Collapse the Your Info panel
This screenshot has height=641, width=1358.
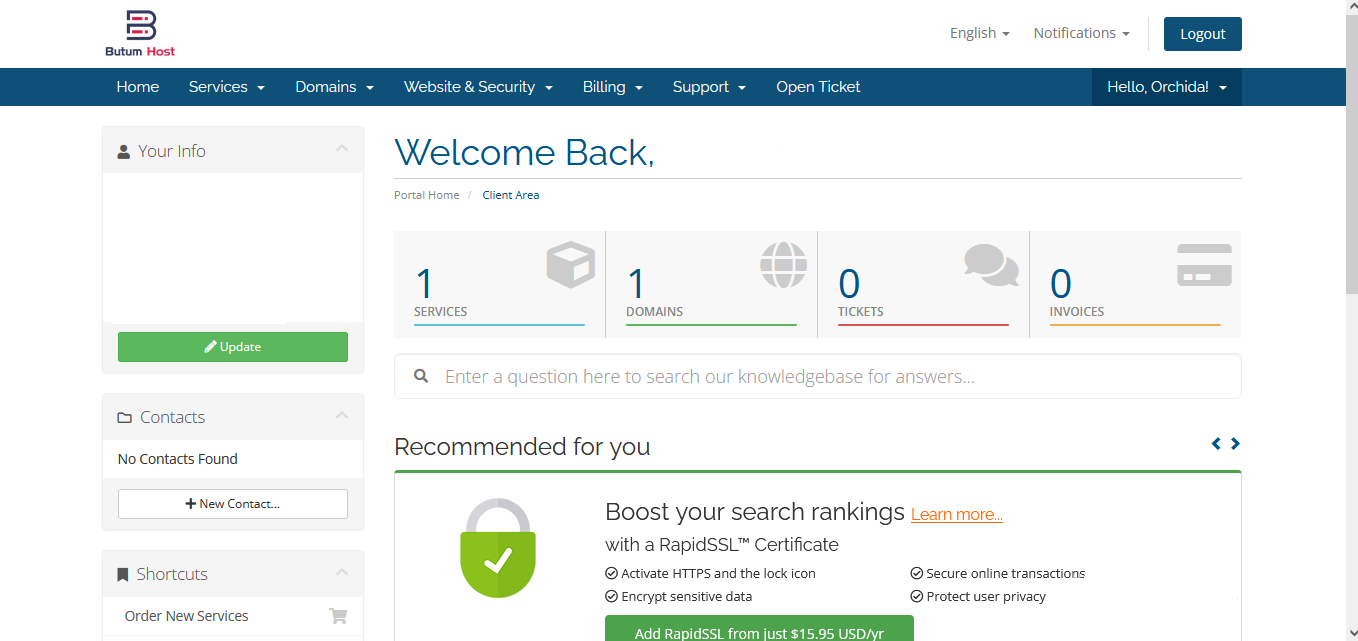pos(342,149)
